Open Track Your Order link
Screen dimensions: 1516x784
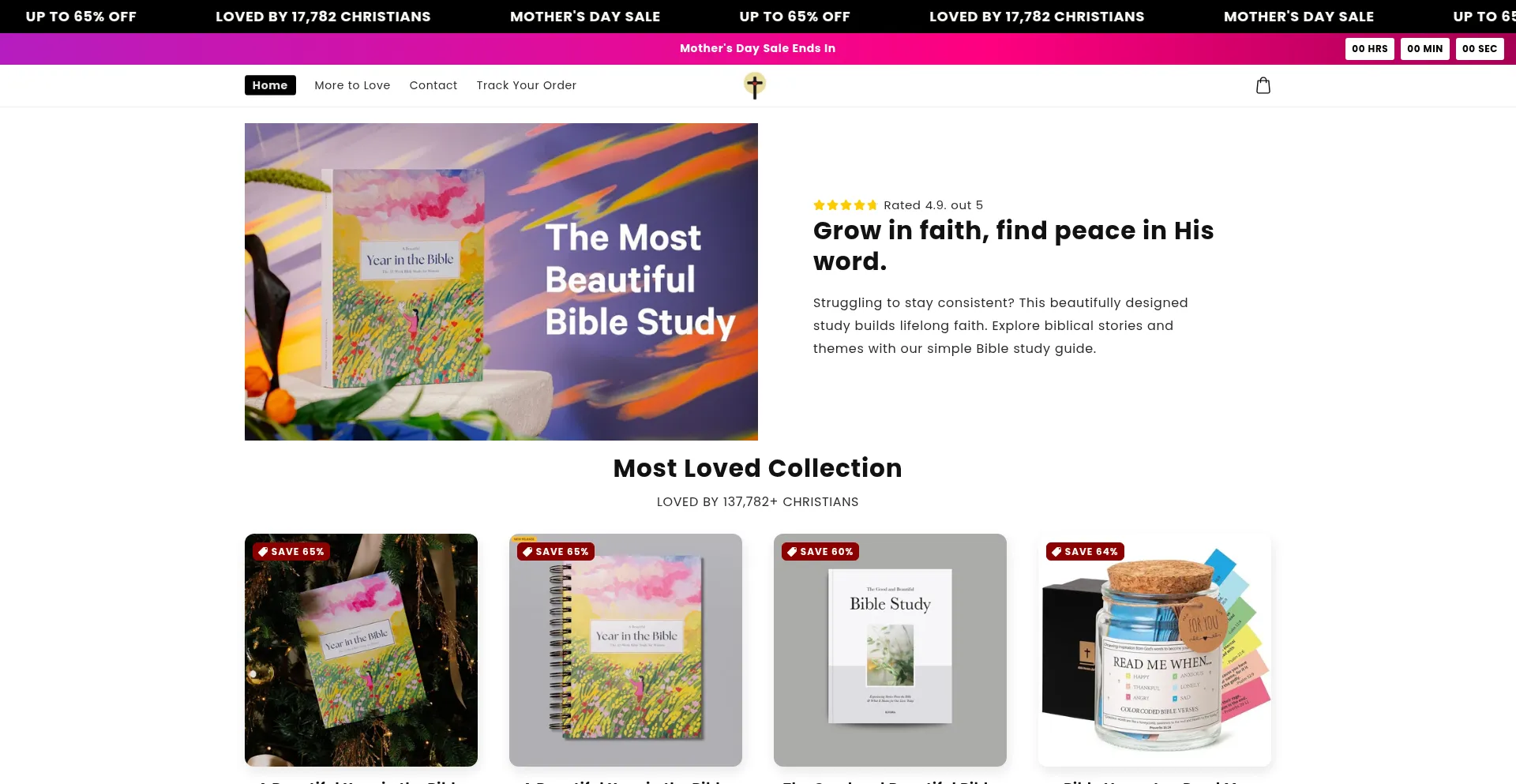[527, 85]
